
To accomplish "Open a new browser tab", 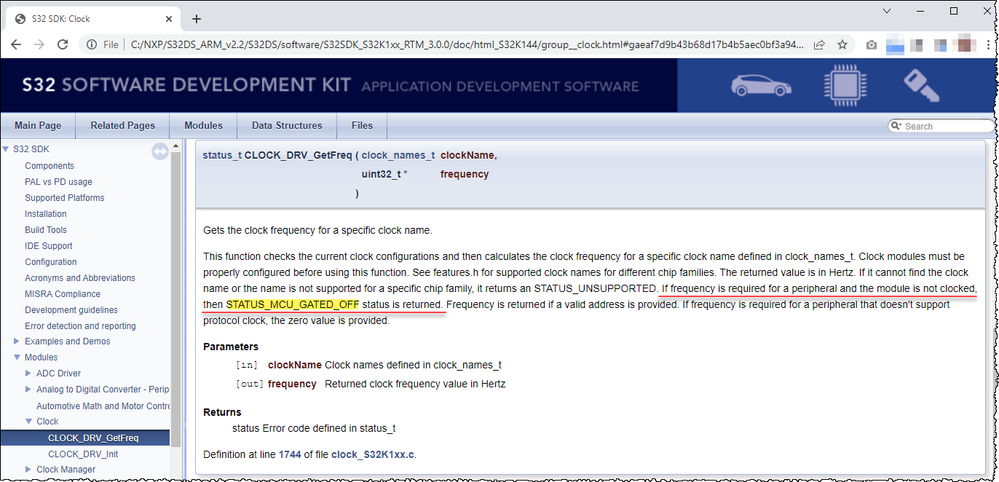I will point(196,18).
